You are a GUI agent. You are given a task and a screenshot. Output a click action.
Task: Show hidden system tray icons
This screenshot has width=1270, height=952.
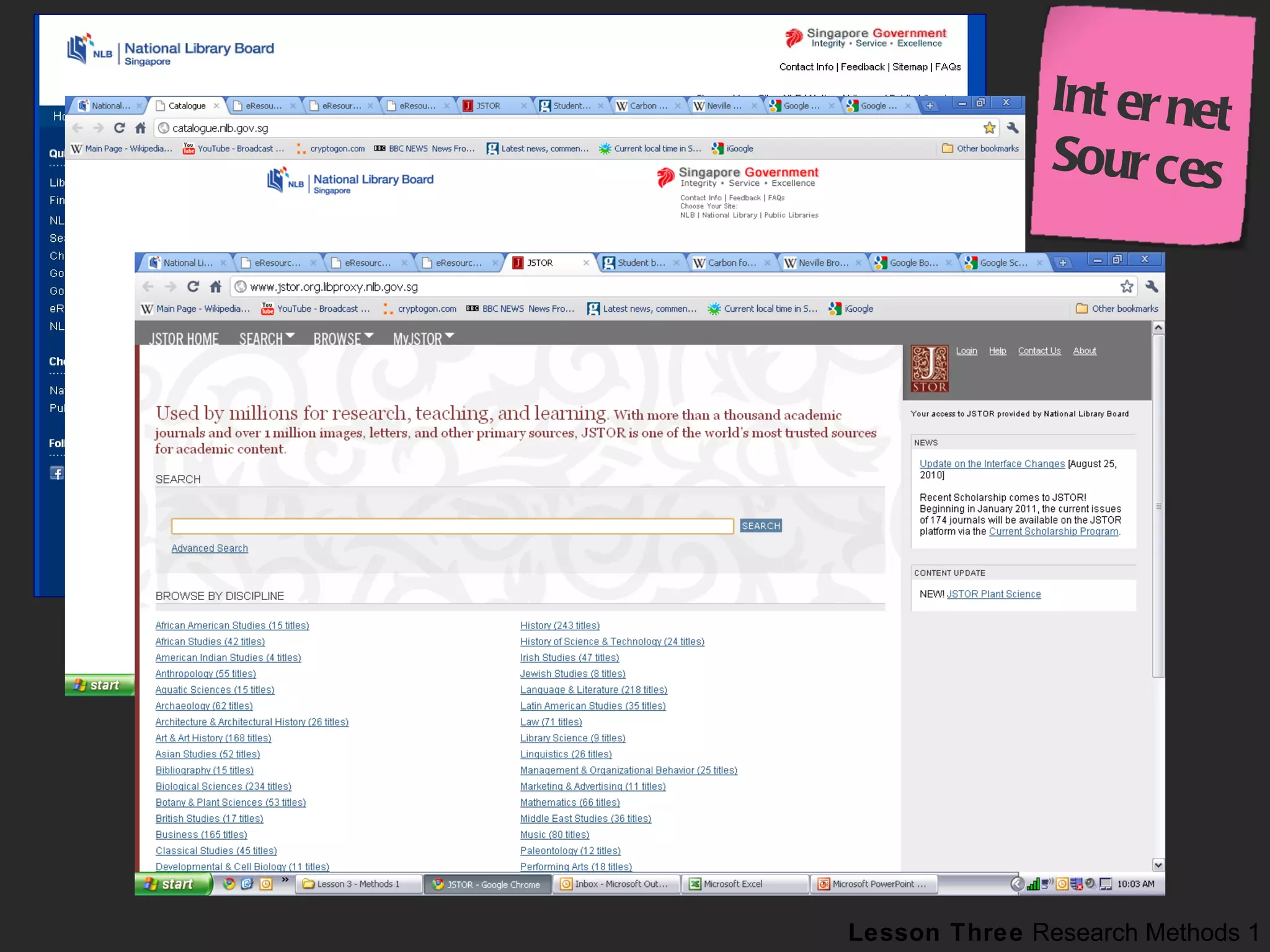(1017, 884)
